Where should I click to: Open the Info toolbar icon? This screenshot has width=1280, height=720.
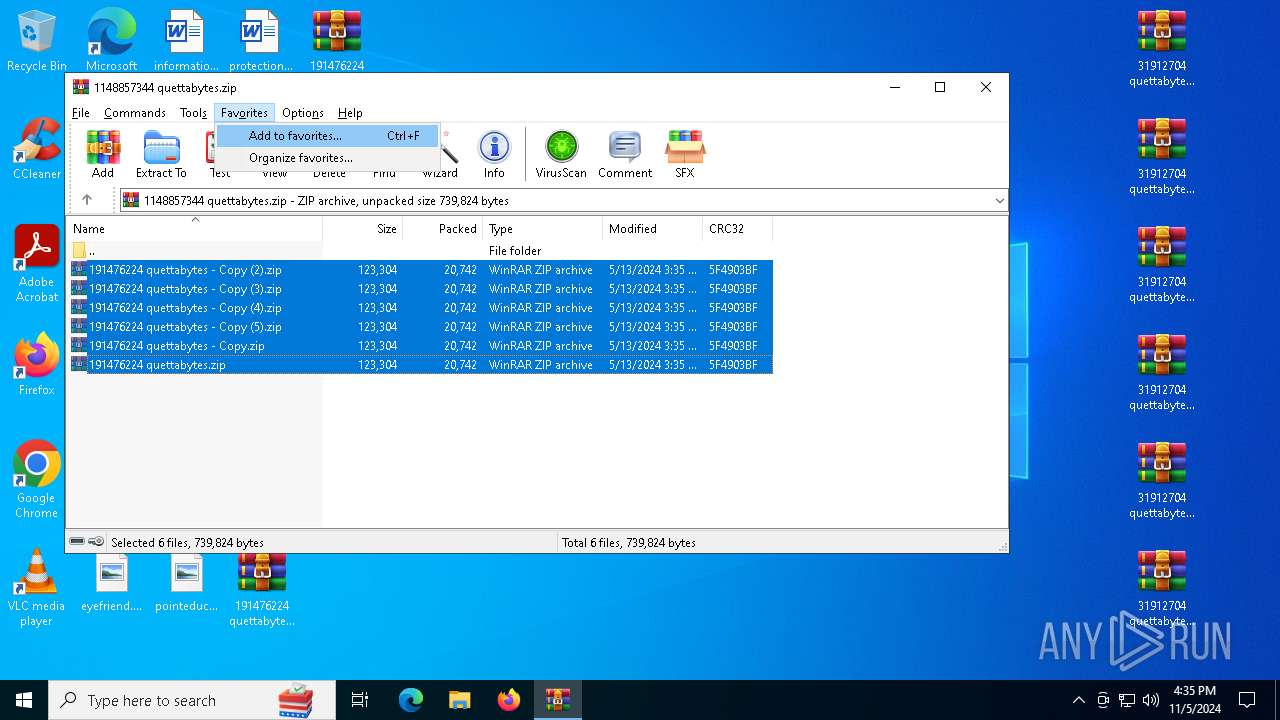[494, 154]
